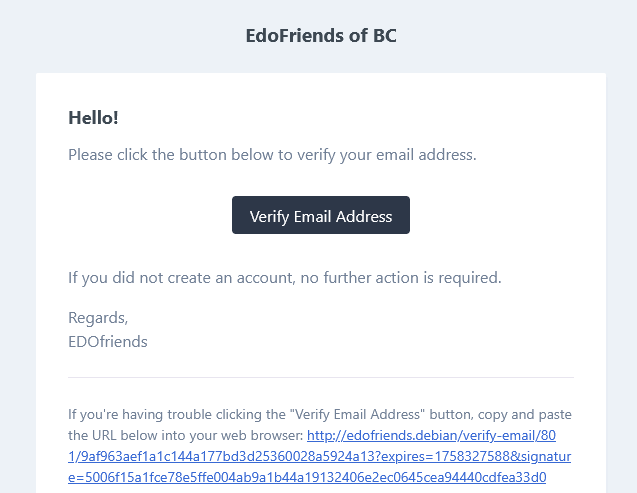Click the word 'Address' in the dark button
Viewport: 637px width, 493px height.
tap(363, 216)
